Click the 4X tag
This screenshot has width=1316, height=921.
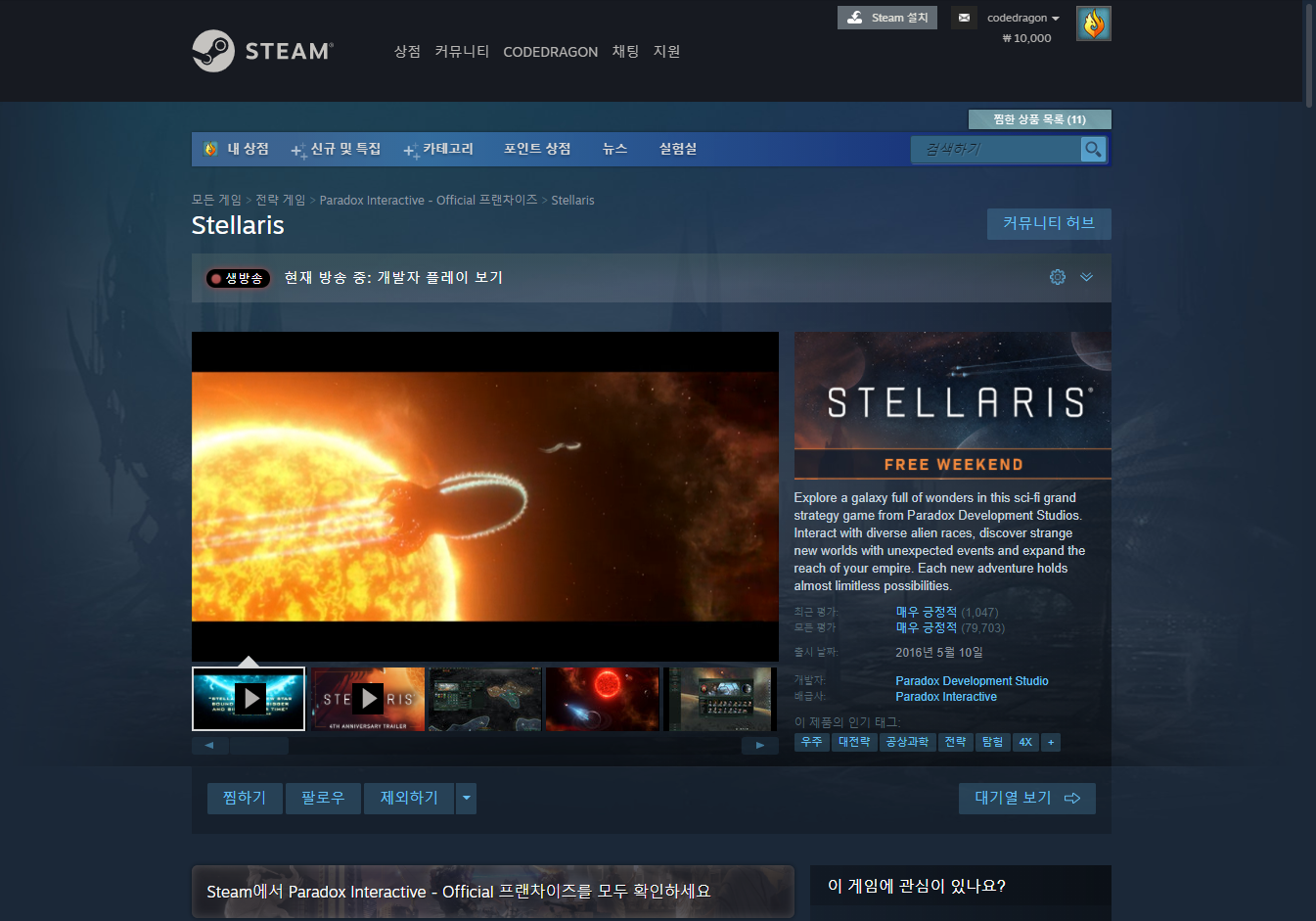pyautogui.click(x=1025, y=743)
